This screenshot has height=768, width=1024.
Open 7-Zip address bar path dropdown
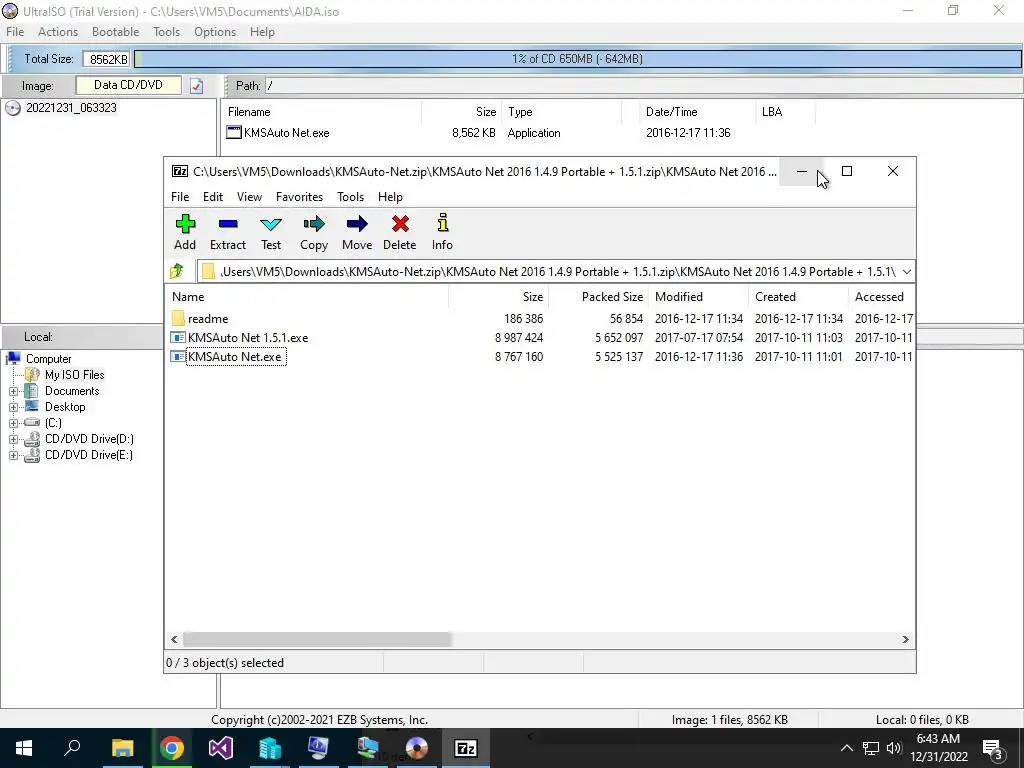[906, 272]
